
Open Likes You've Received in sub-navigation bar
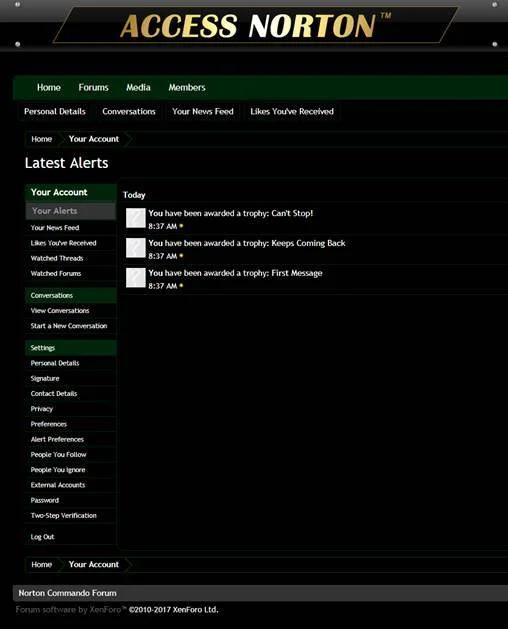point(292,112)
